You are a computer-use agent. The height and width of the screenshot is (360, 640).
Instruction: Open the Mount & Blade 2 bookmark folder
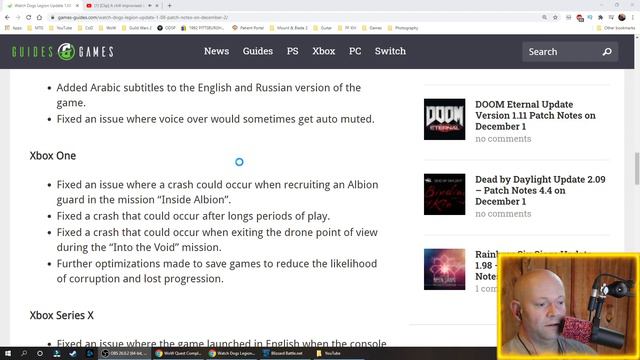tap(288, 28)
